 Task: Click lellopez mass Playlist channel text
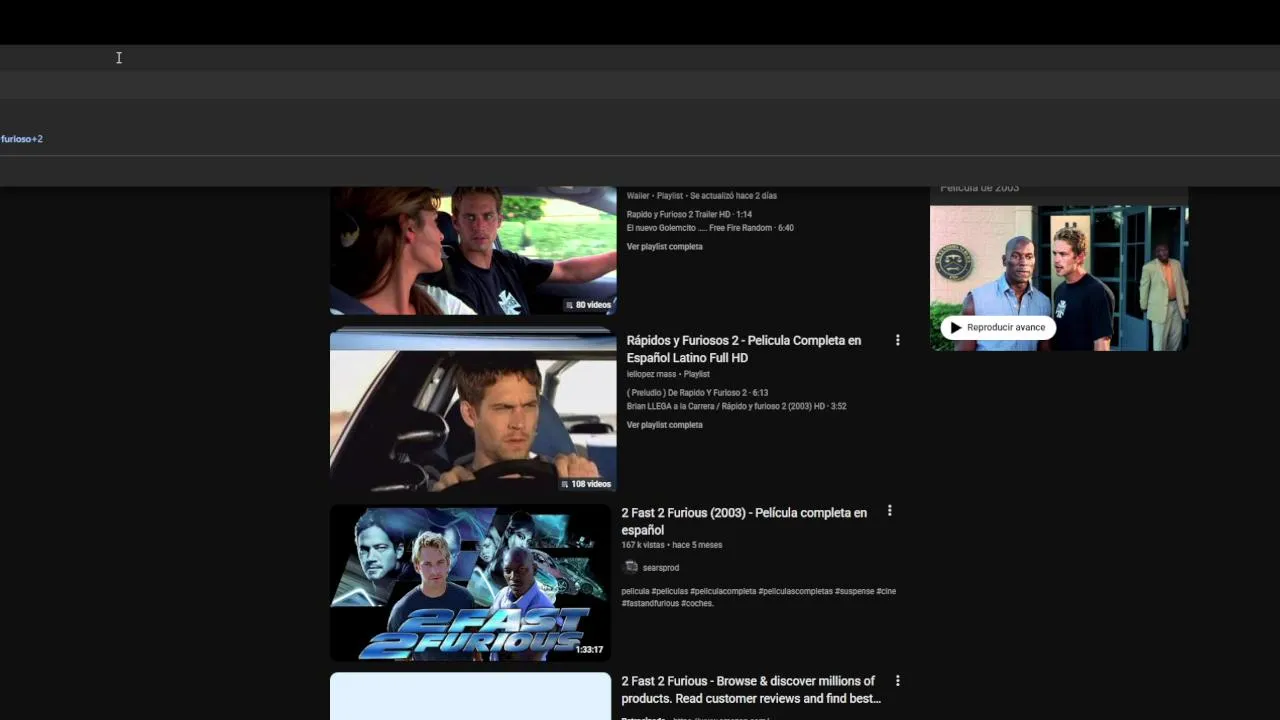click(668, 374)
